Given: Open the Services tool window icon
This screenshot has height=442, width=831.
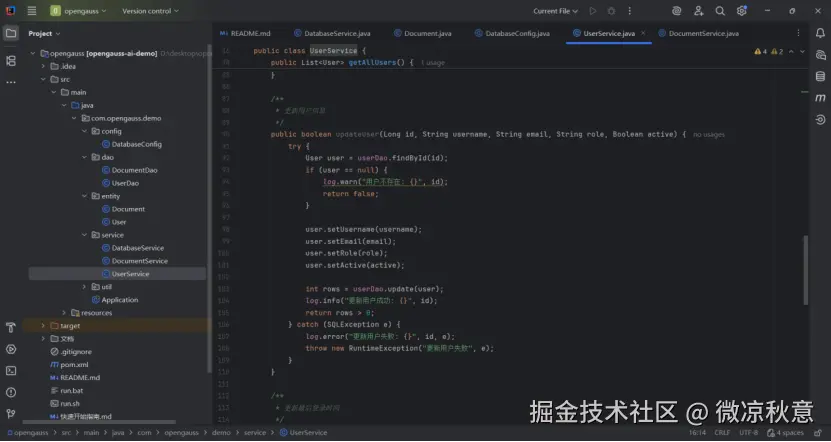Looking at the screenshot, I should pos(11,349).
